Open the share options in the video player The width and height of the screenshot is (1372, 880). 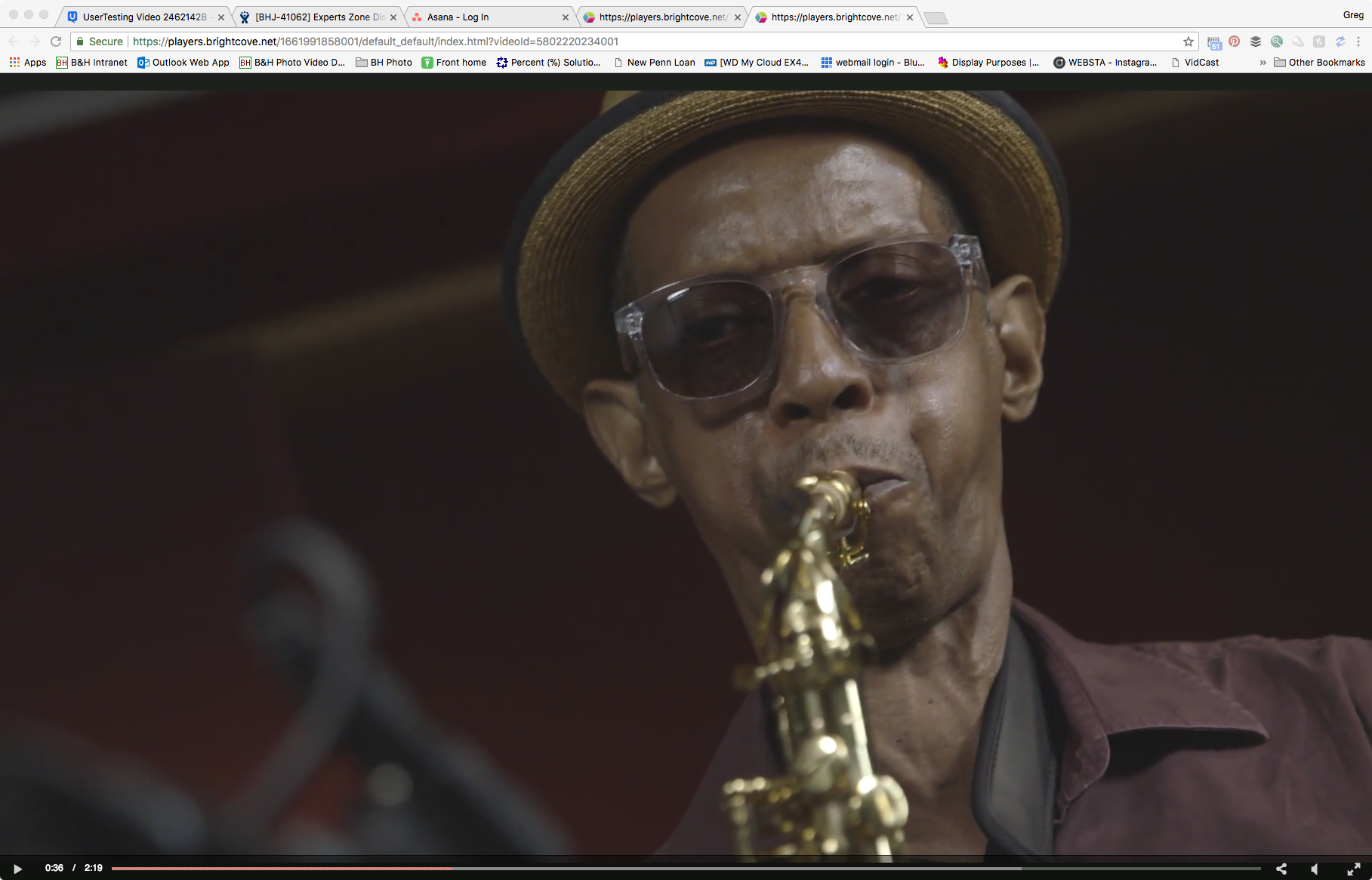pyautogui.click(x=1281, y=869)
